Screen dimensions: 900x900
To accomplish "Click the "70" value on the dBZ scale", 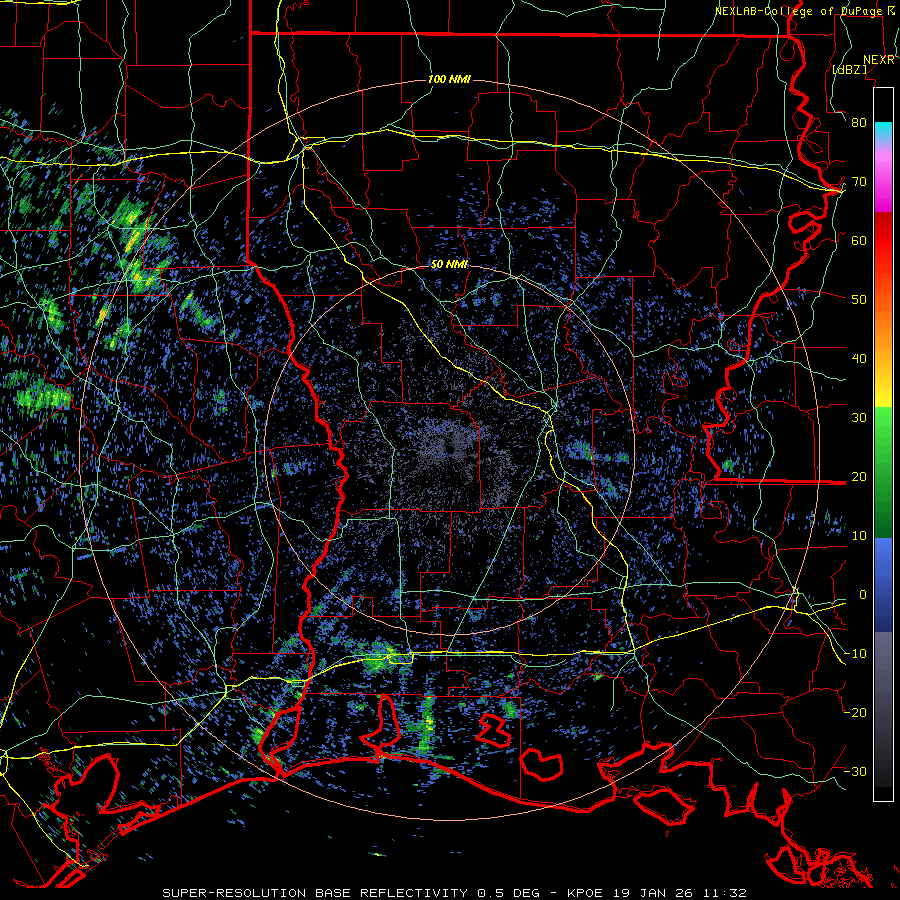I will point(859,182).
